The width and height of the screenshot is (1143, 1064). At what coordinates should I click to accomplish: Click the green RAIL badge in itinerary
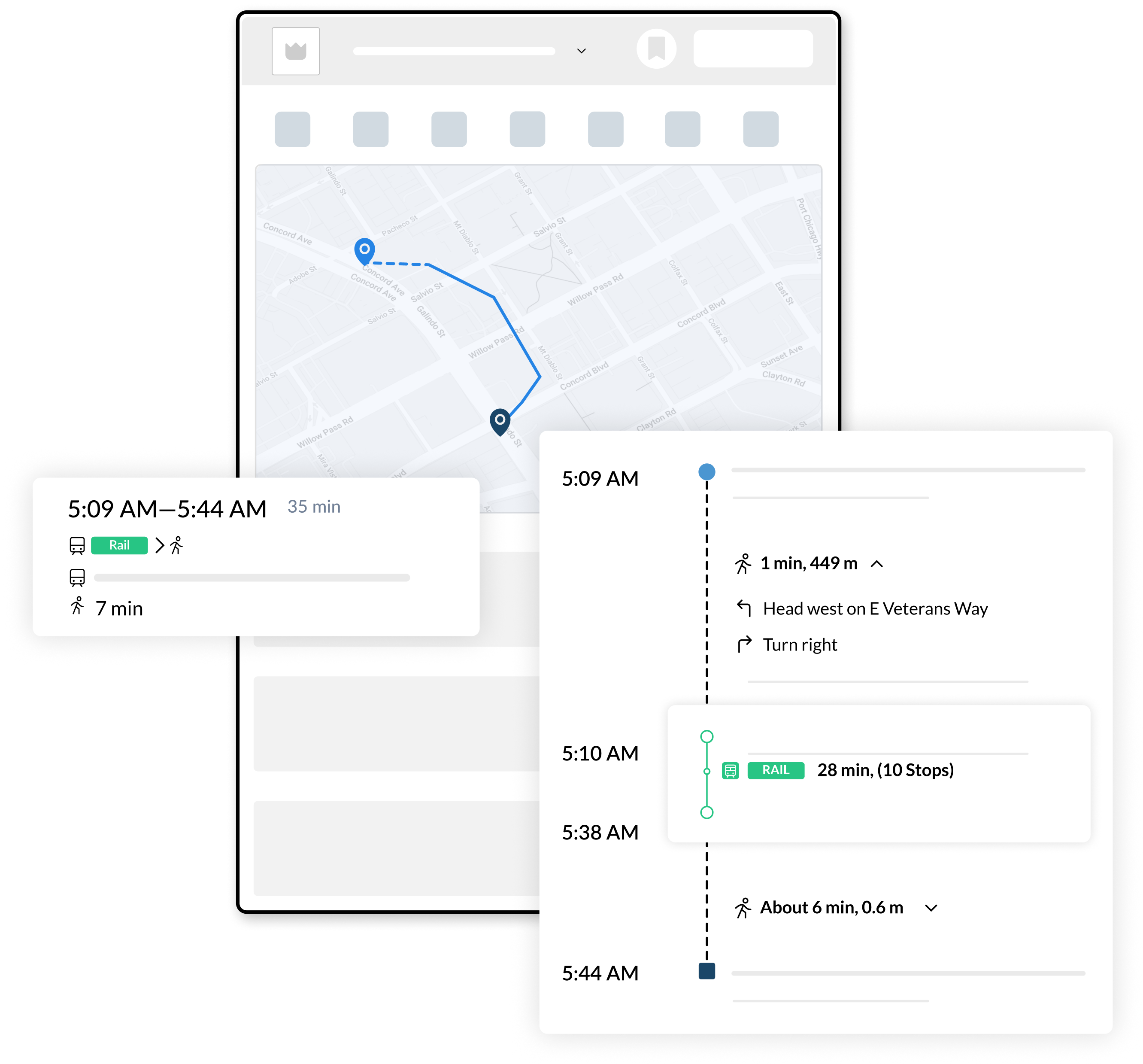click(x=776, y=770)
